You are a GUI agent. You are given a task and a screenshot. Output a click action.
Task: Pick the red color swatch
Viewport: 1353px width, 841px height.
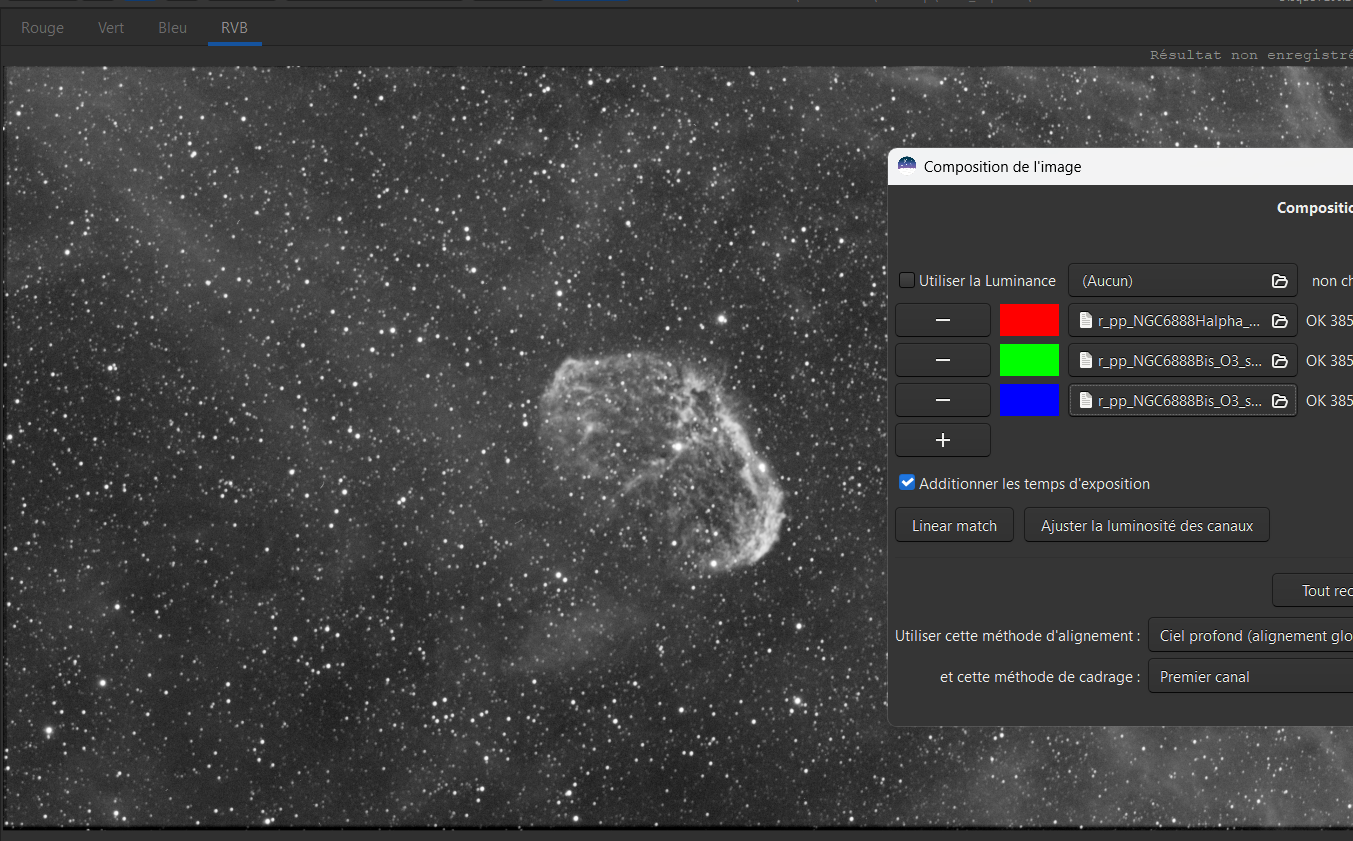(x=1029, y=320)
